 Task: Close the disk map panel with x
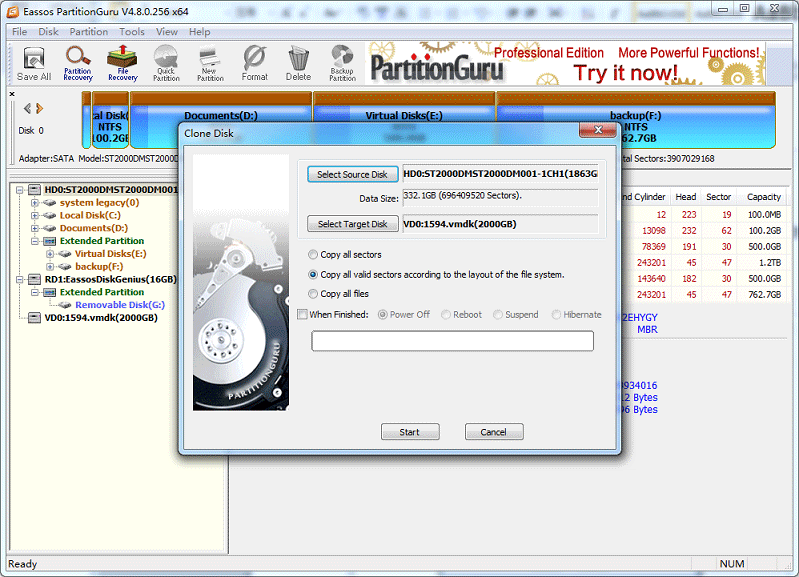pos(12,94)
